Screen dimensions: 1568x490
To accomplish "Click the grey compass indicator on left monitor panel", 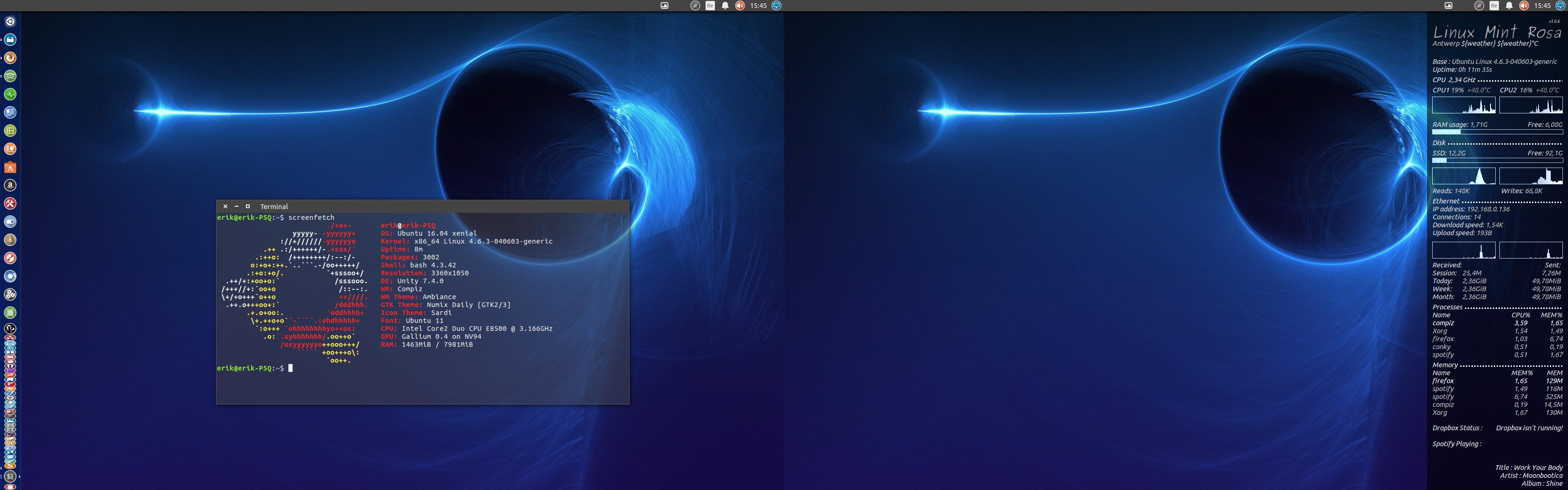I will point(695,6).
